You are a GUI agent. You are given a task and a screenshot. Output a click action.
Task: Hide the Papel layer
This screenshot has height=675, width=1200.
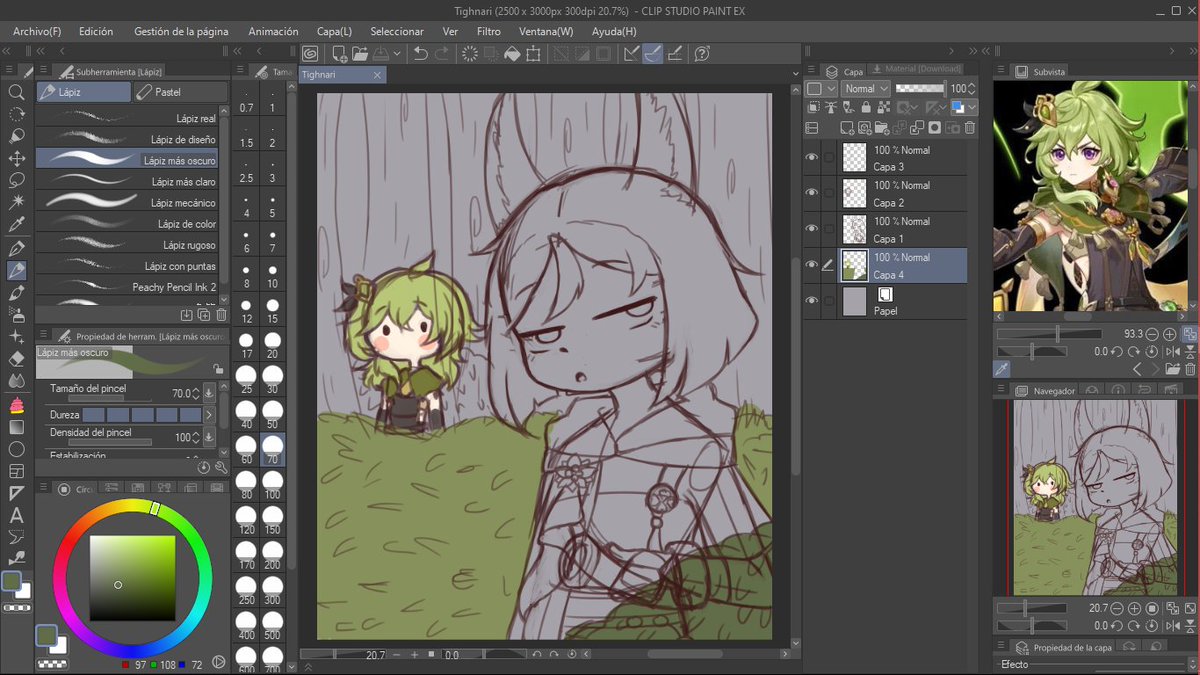coord(812,301)
